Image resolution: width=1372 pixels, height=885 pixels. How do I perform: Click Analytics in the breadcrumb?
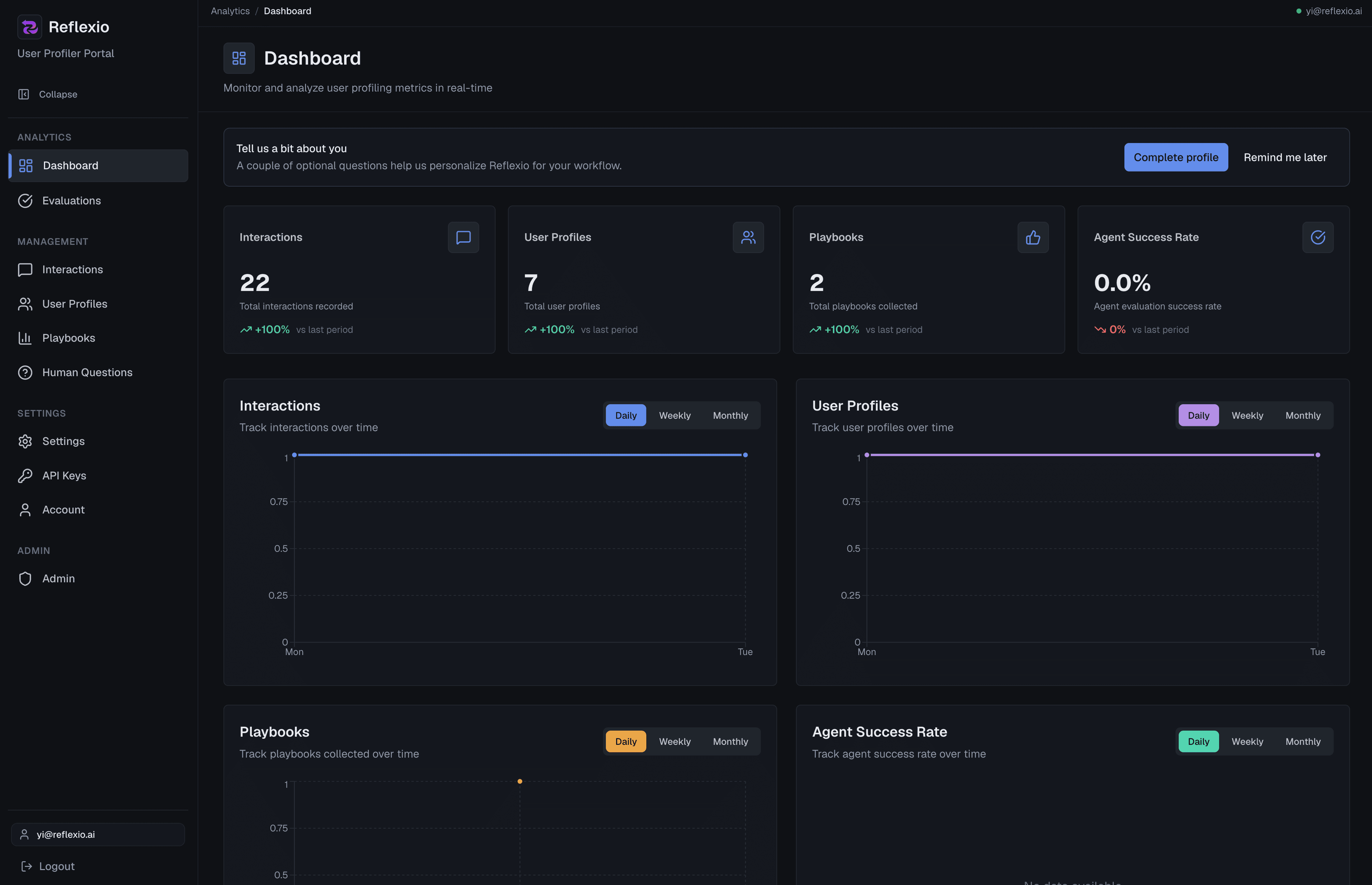[x=230, y=11]
